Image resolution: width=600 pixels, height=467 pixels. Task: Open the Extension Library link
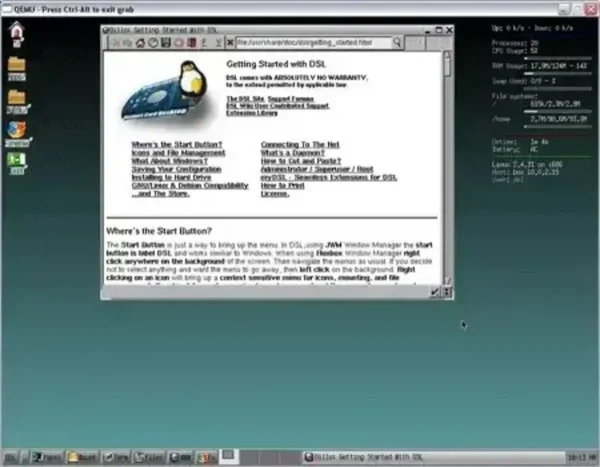[x=252, y=113]
